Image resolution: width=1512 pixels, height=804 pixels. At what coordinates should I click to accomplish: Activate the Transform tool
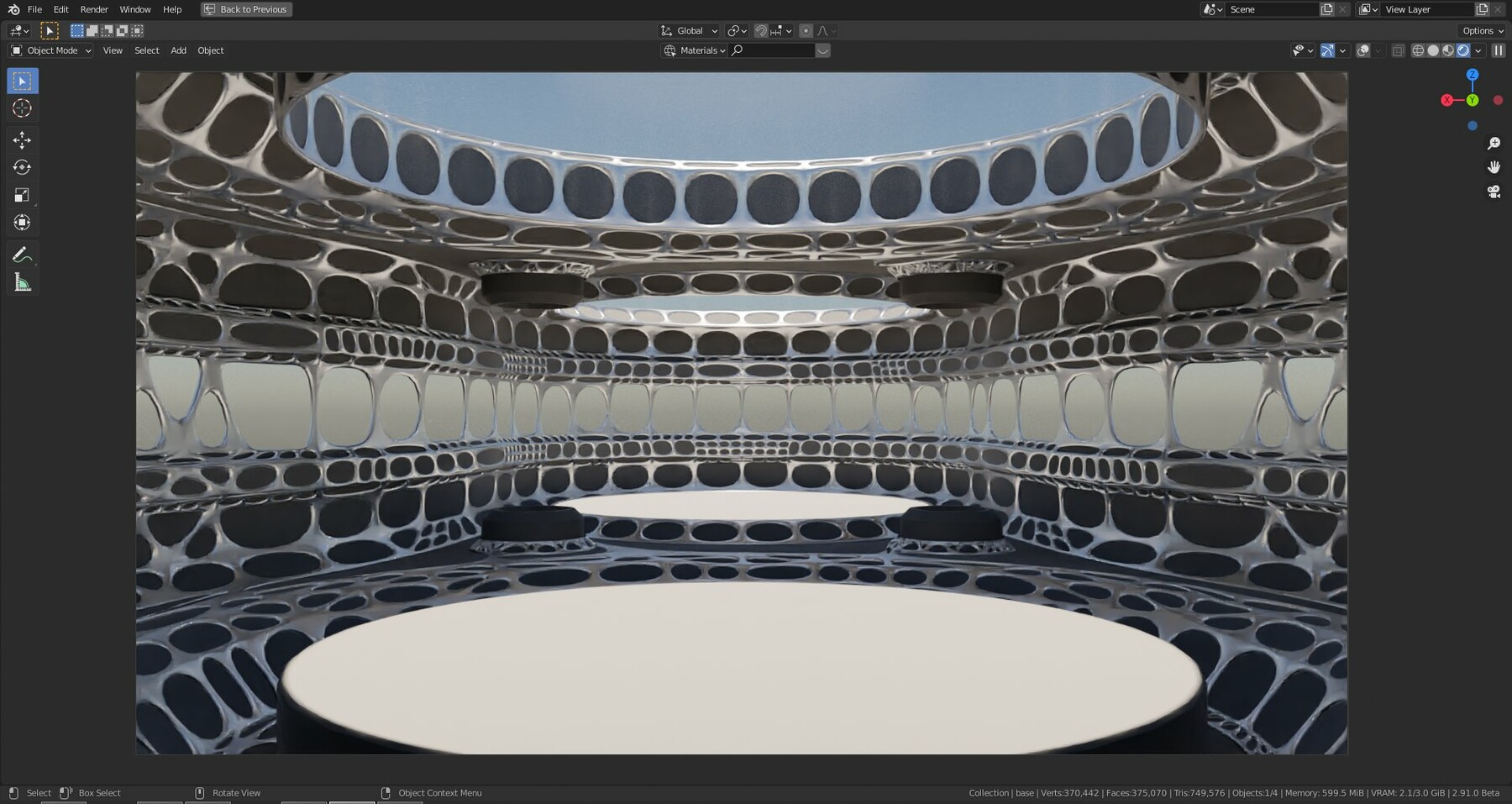coord(23,223)
